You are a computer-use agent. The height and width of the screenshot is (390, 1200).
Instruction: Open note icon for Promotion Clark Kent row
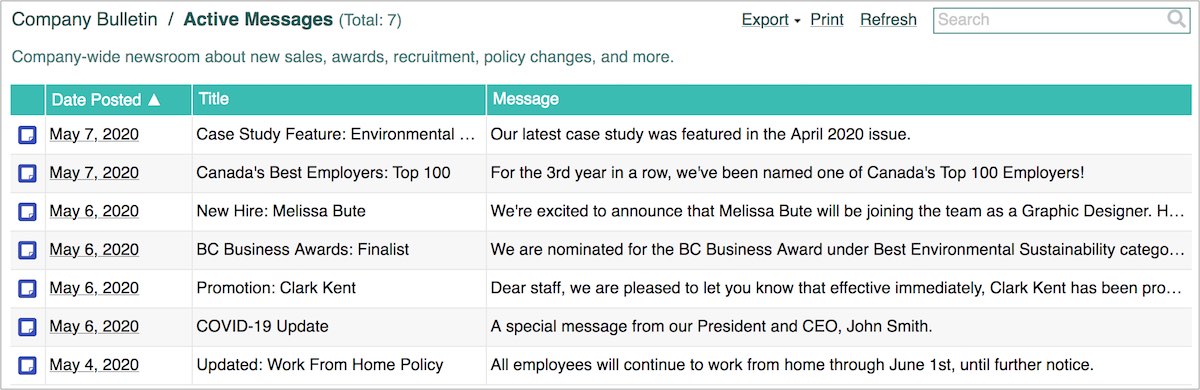click(x=28, y=289)
